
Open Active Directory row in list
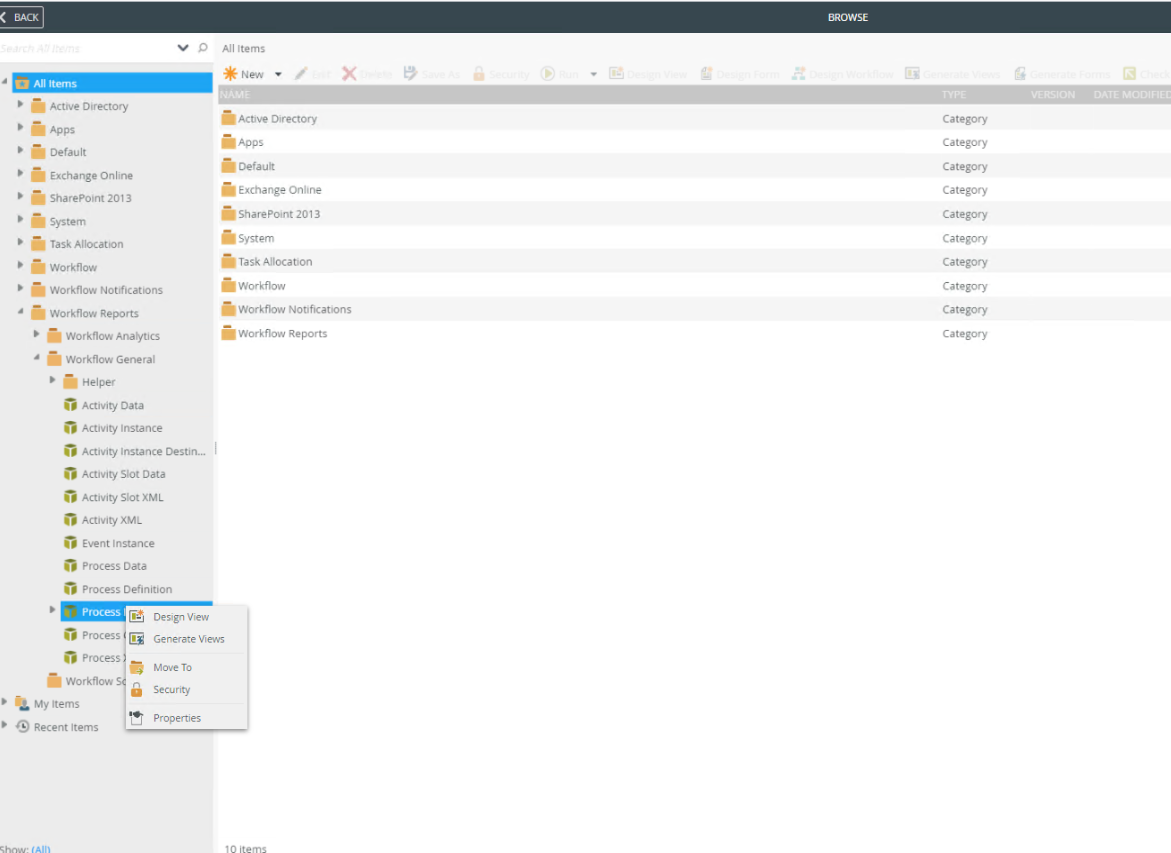coord(695,118)
